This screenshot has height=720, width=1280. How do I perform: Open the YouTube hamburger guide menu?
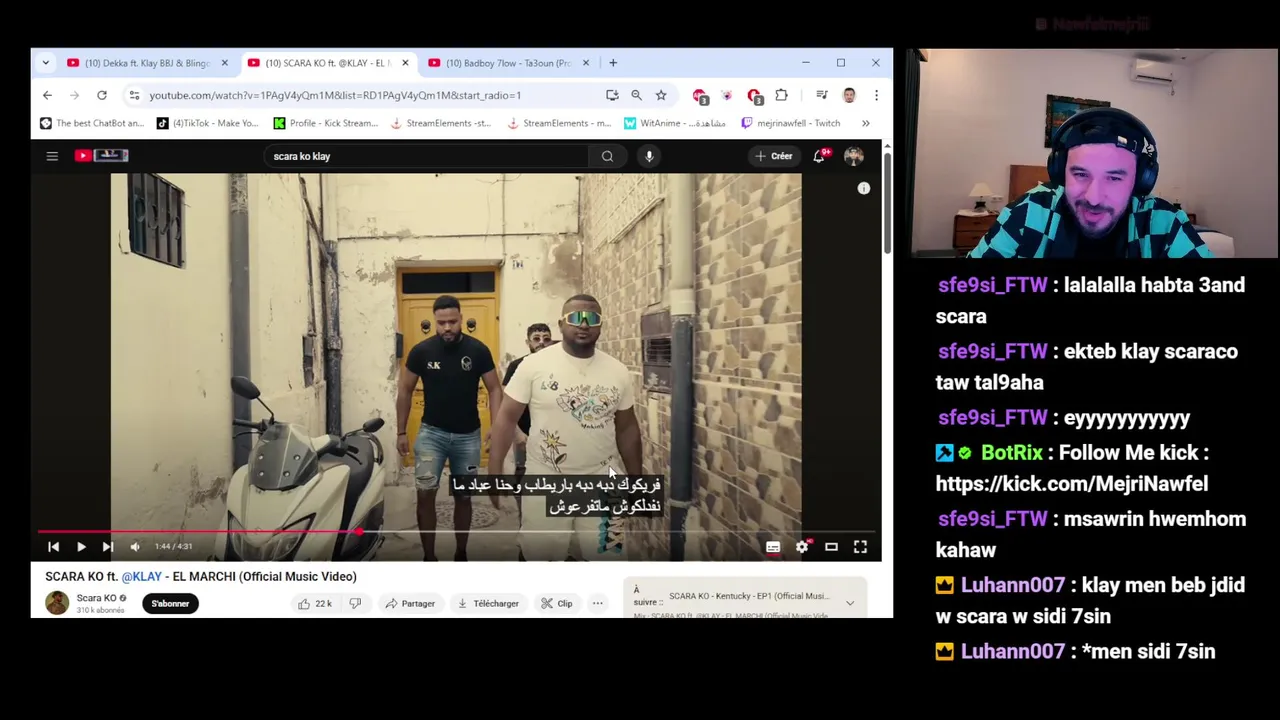[x=52, y=156]
